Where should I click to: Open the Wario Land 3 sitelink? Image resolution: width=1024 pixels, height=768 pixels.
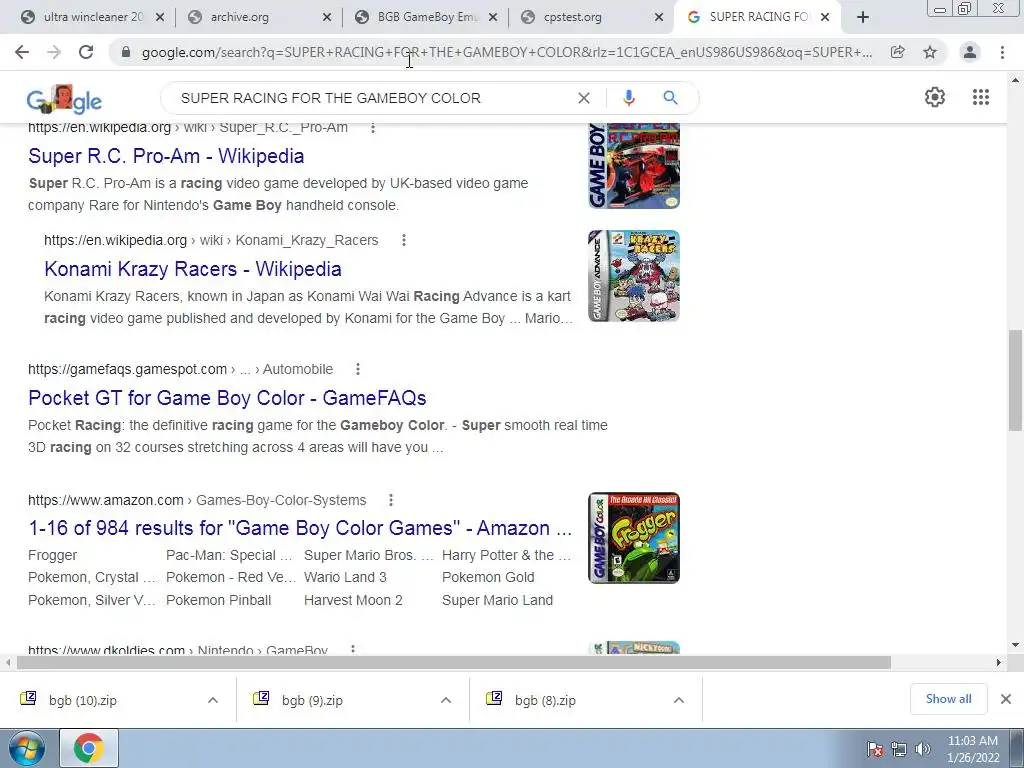coord(345,577)
